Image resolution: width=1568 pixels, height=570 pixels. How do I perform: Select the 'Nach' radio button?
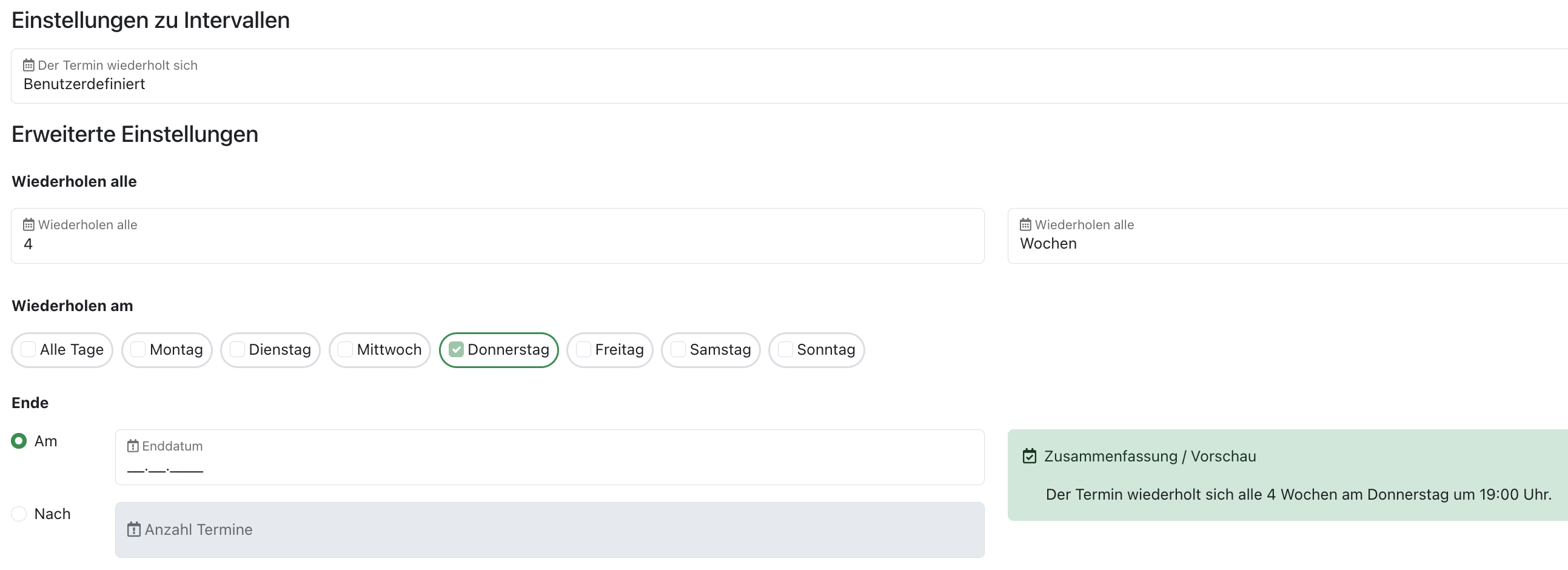19,514
